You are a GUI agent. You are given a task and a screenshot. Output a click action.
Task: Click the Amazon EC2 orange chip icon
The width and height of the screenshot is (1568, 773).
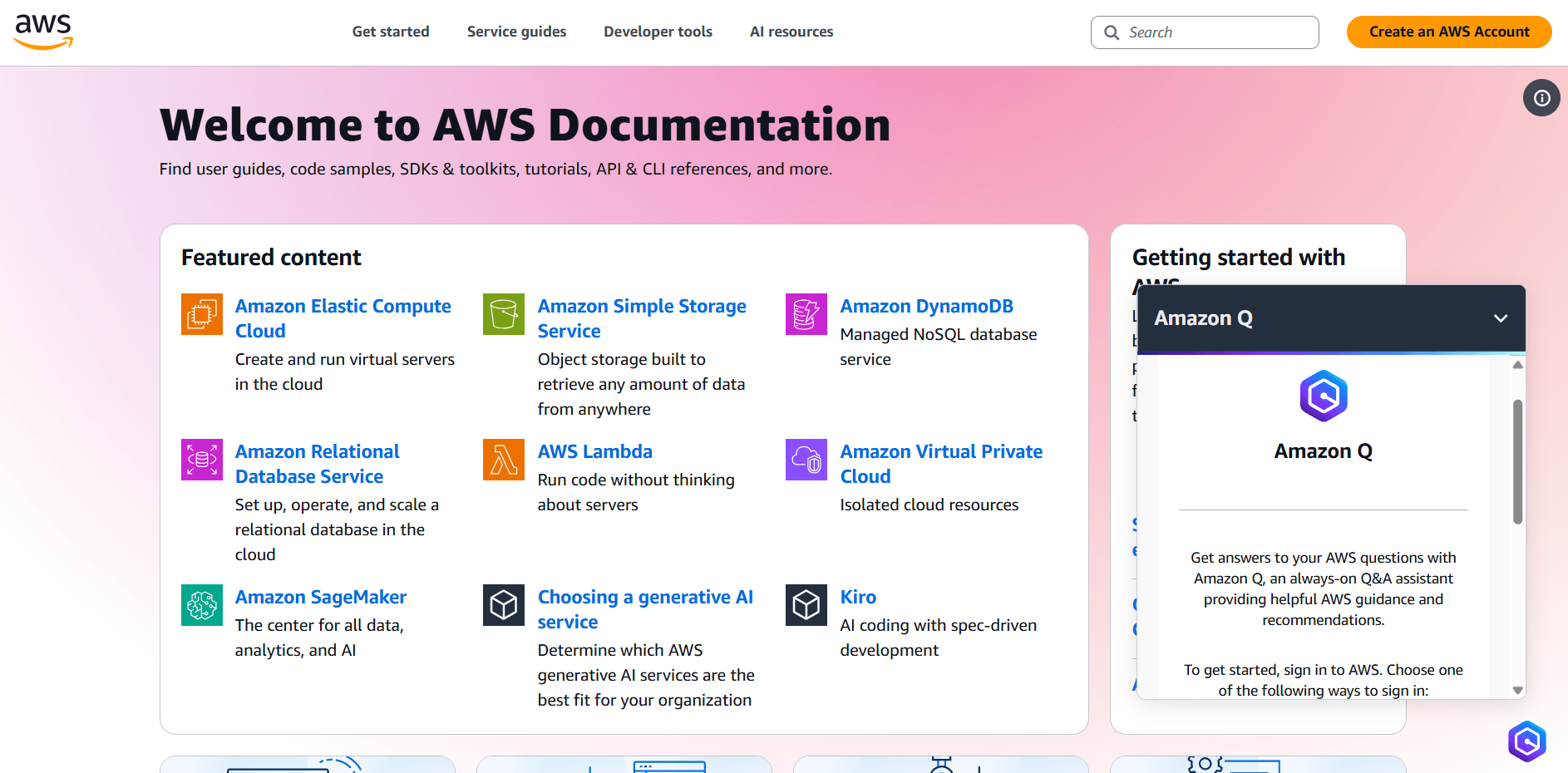[202, 314]
